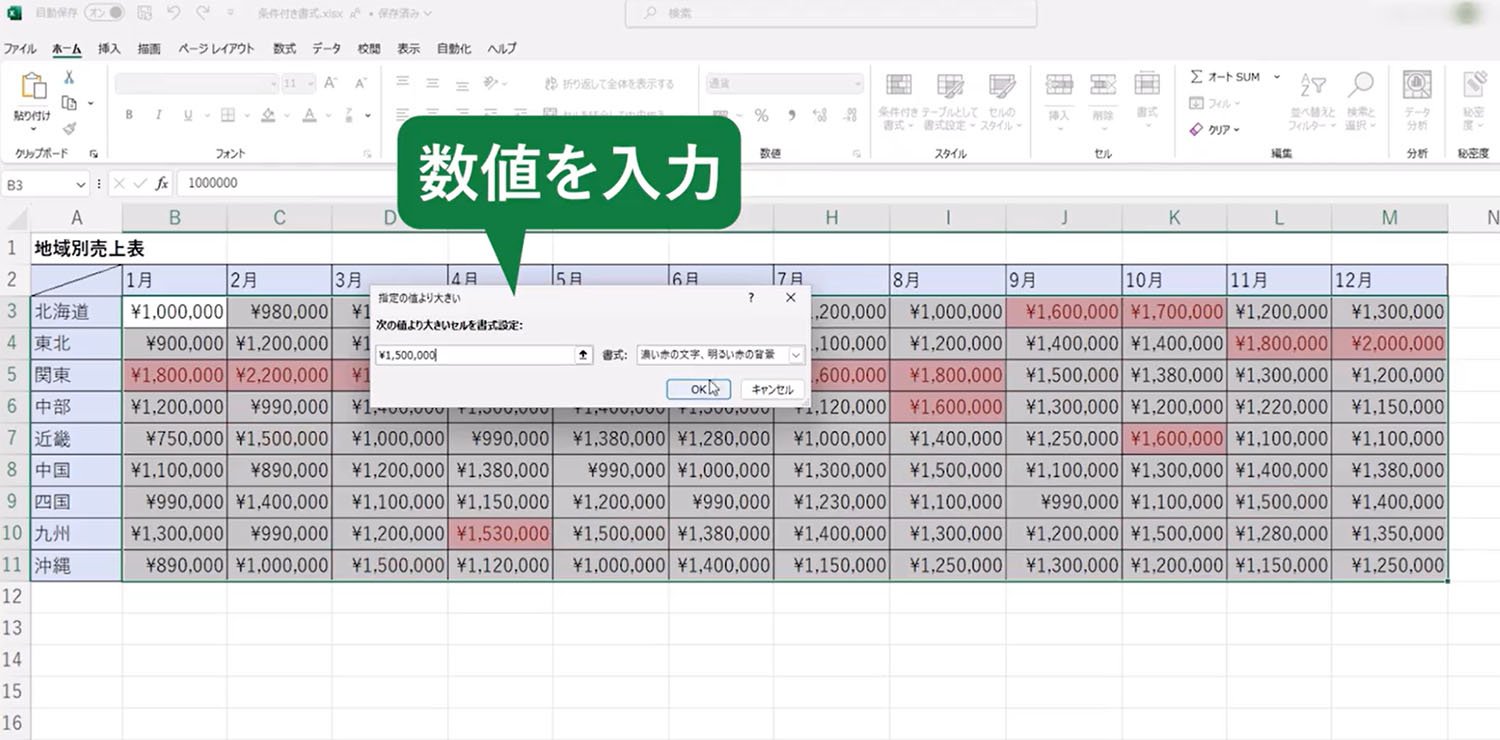Screen dimensions: 1500x740
Task: Select column A header
Action: 76,218
